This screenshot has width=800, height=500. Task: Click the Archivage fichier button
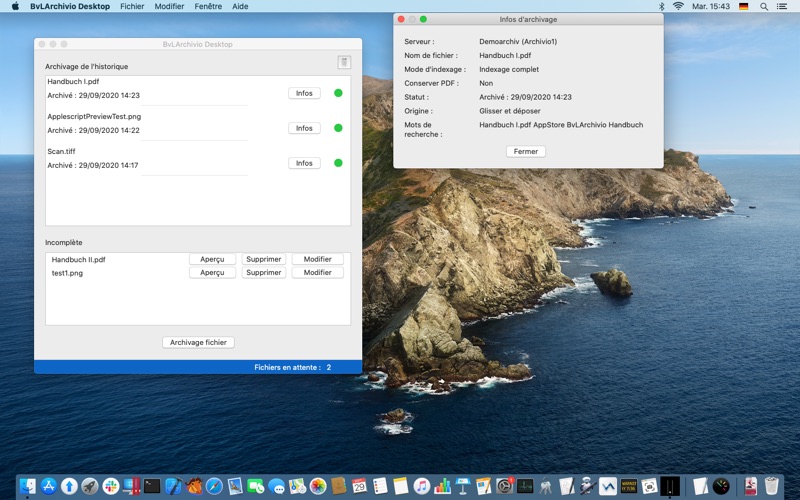pos(198,342)
